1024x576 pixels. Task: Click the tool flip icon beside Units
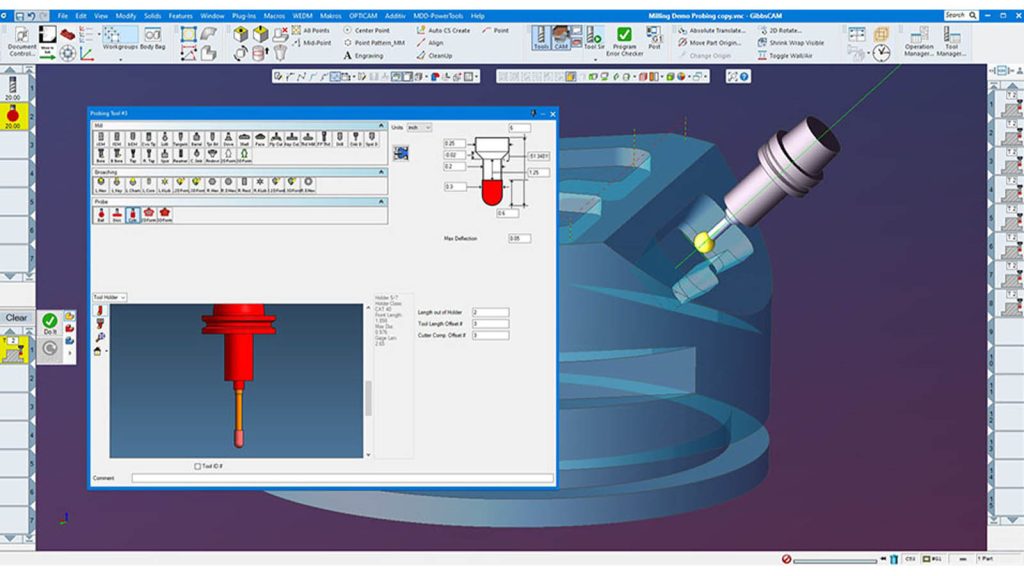click(401, 153)
